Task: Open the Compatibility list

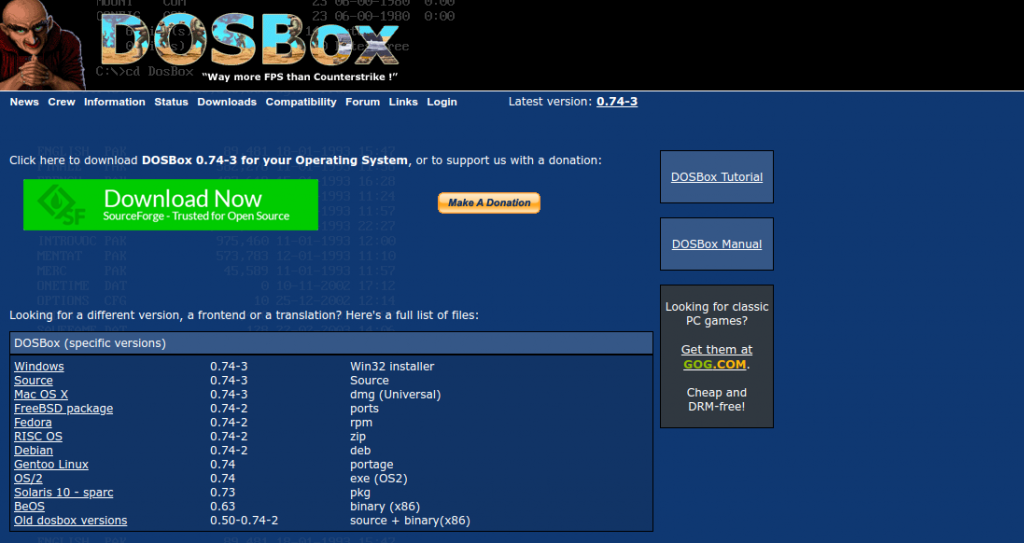Action: click(x=301, y=102)
